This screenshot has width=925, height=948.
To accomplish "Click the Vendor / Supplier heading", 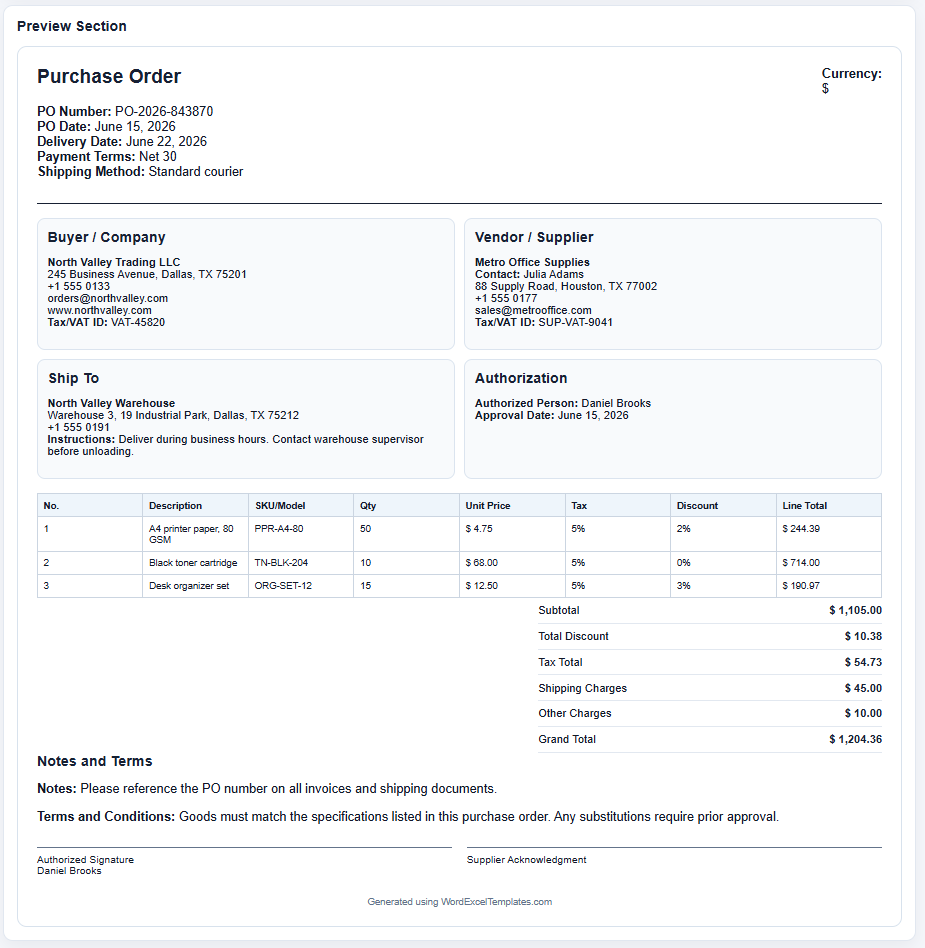I will 534,237.
